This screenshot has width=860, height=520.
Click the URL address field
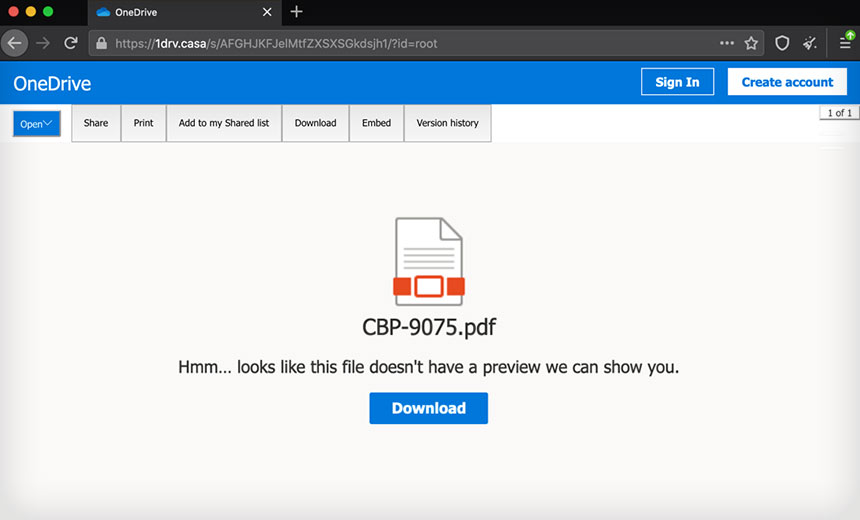click(427, 43)
